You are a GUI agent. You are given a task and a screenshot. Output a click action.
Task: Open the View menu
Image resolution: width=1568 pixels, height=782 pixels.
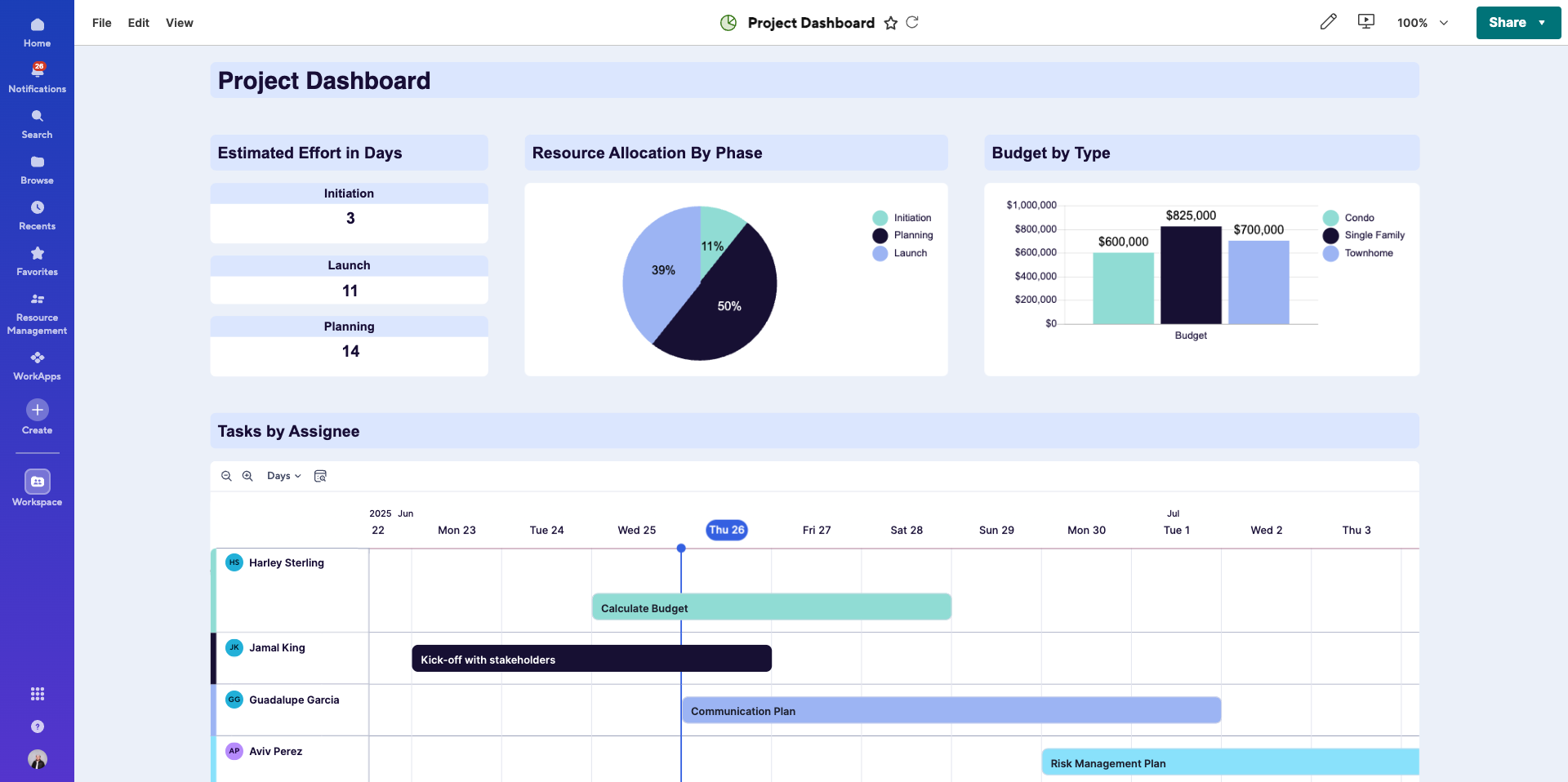pyautogui.click(x=179, y=23)
